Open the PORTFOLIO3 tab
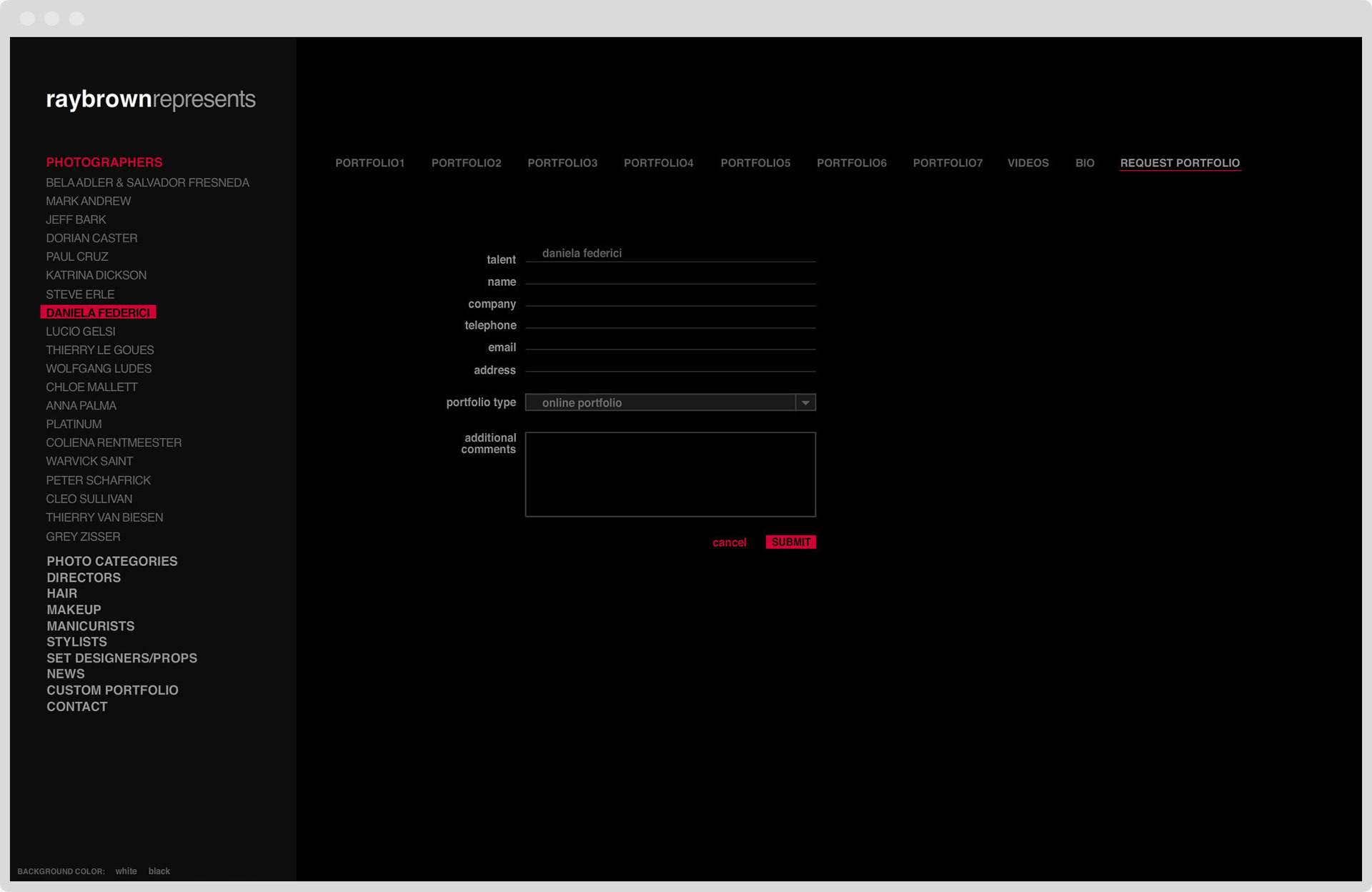This screenshot has width=1372, height=892. coord(562,163)
